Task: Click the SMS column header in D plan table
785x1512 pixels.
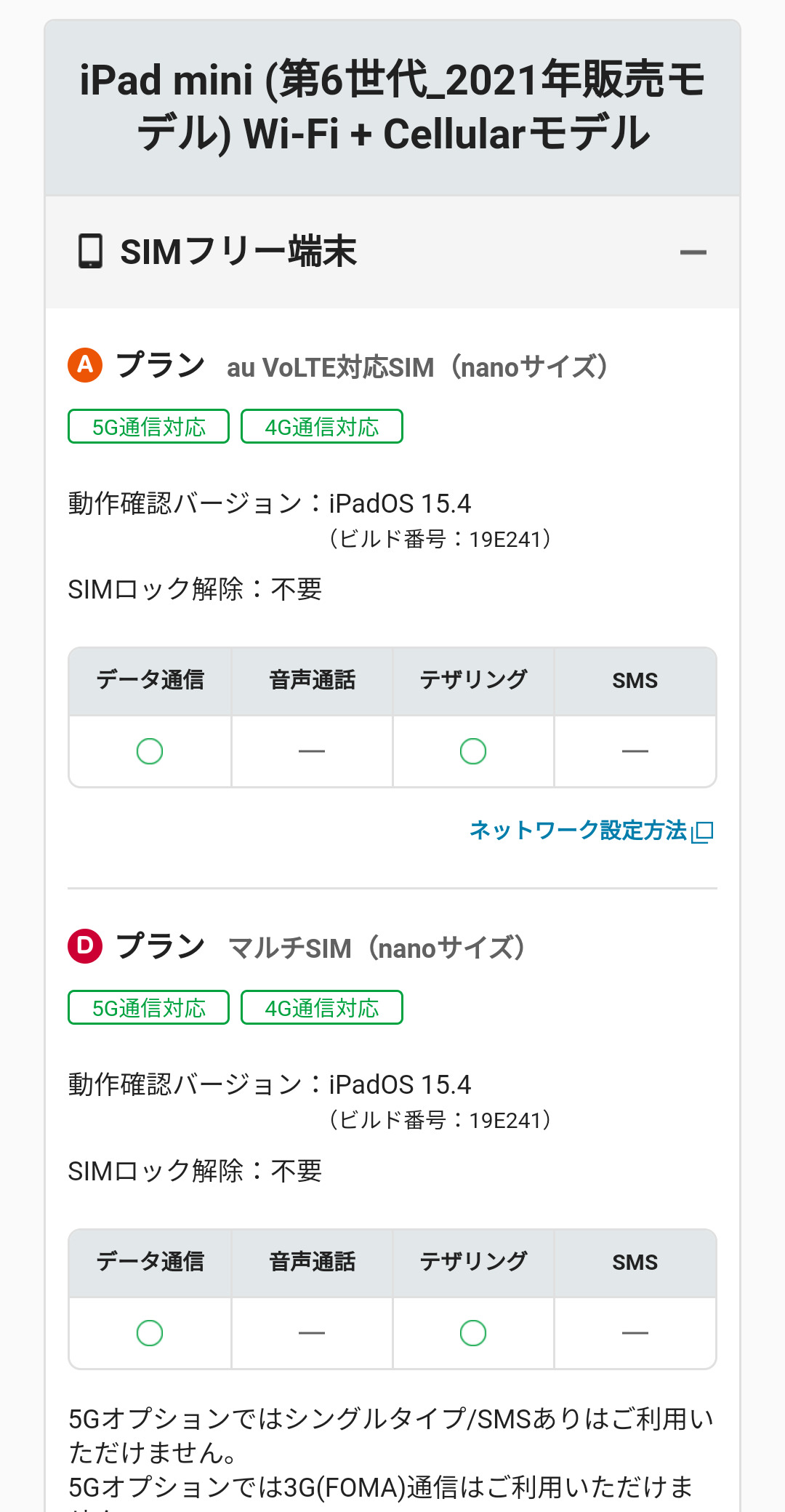Action: (x=635, y=1263)
